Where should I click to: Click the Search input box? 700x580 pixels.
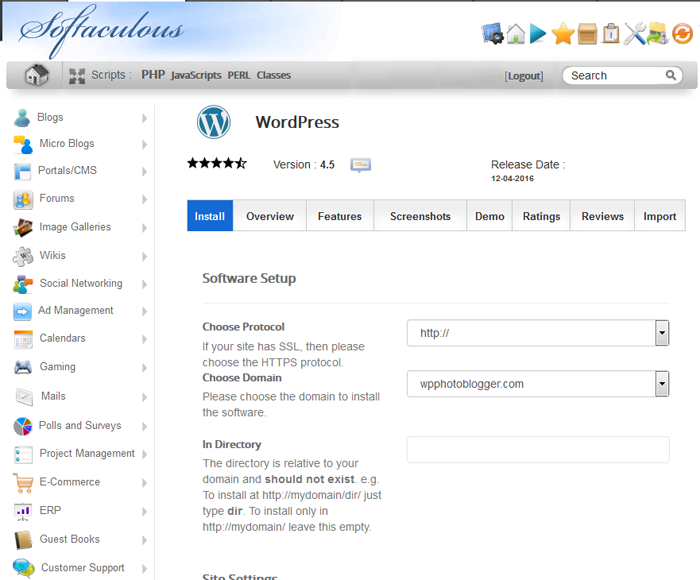[622, 75]
